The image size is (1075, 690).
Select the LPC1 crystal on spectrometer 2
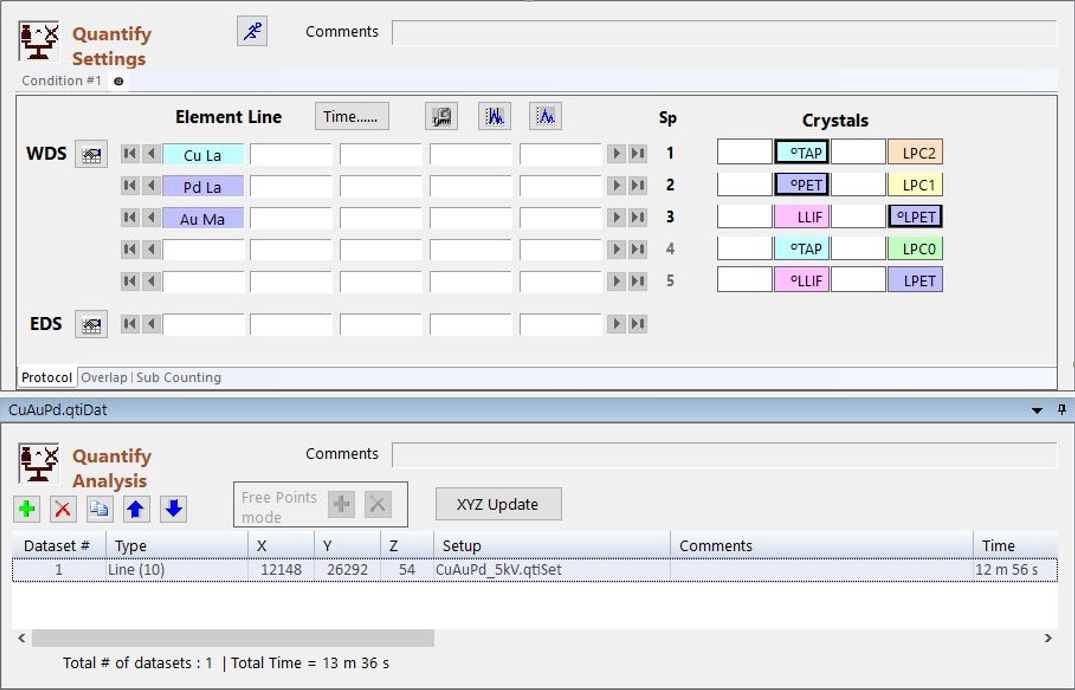[x=915, y=185]
